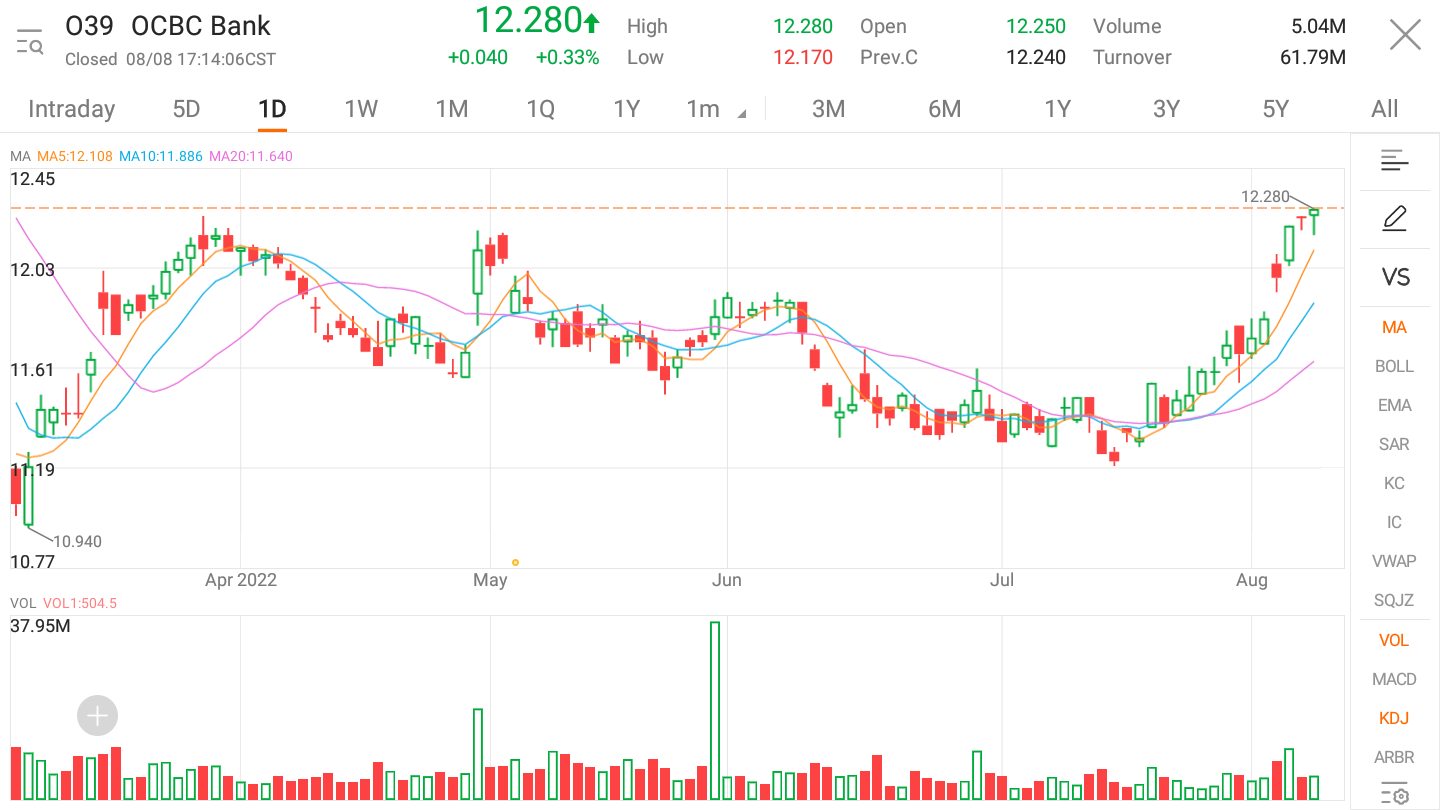
Task: Click the tallest June volume bar
Action: [715, 710]
